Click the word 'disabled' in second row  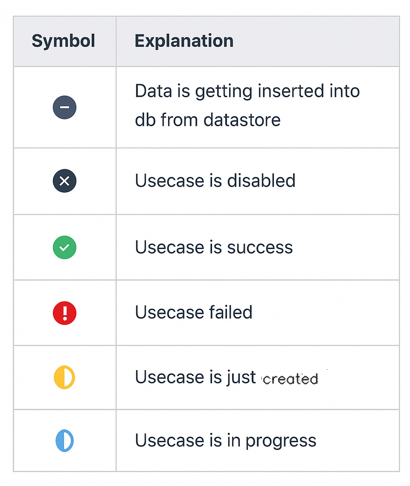261,181
